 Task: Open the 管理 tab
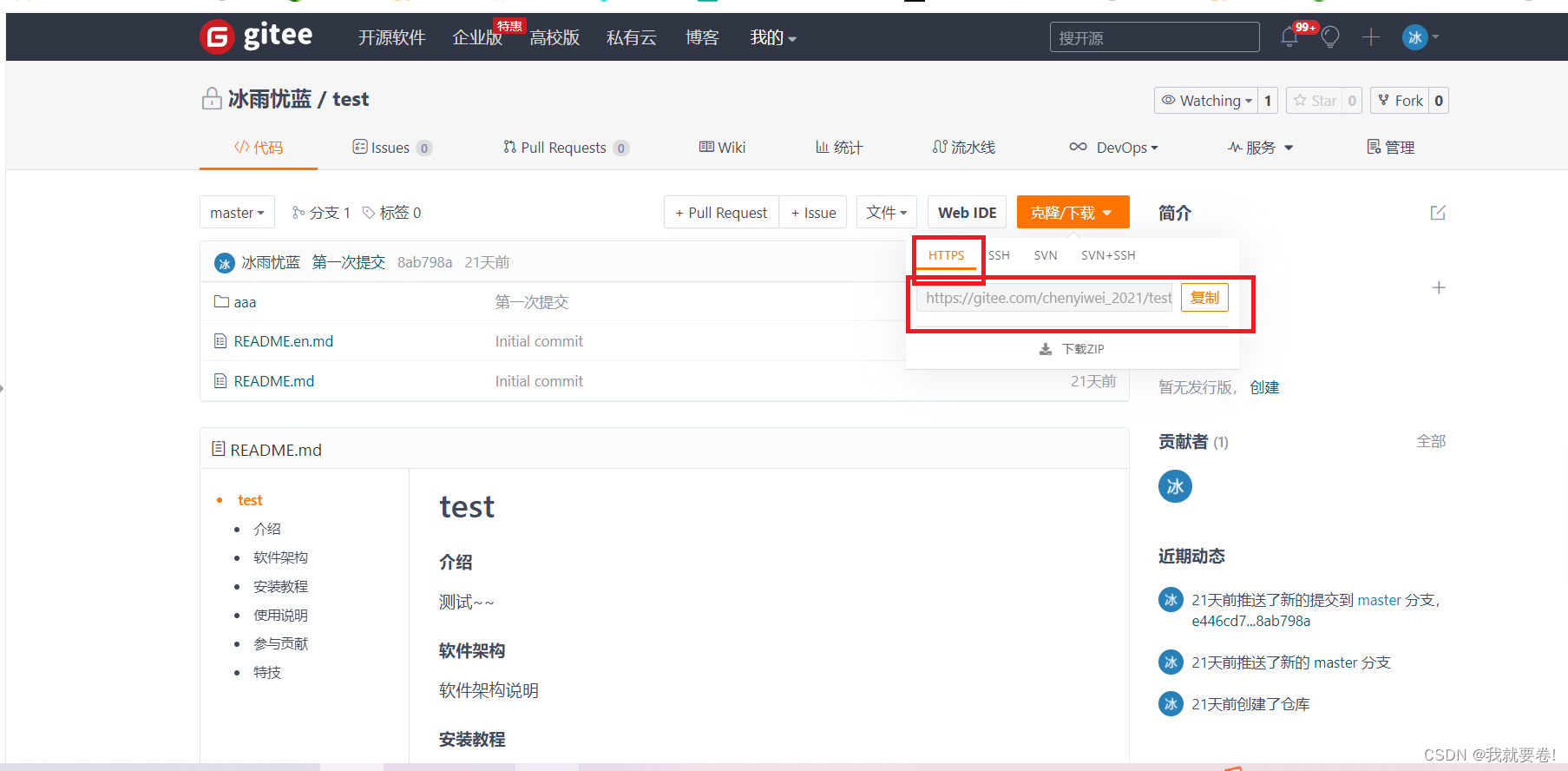click(1391, 148)
